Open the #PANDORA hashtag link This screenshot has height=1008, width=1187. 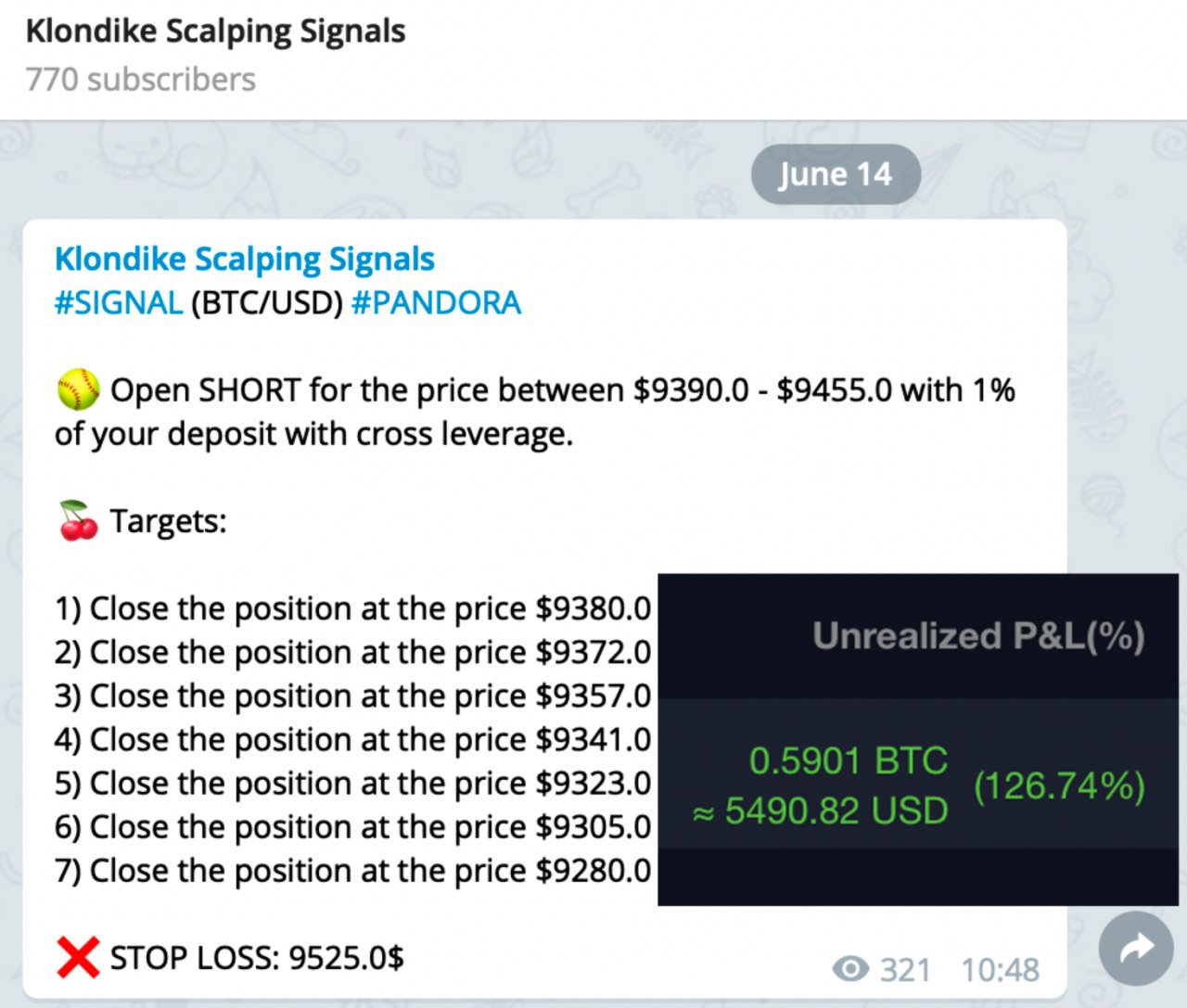pyautogui.click(x=436, y=303)
